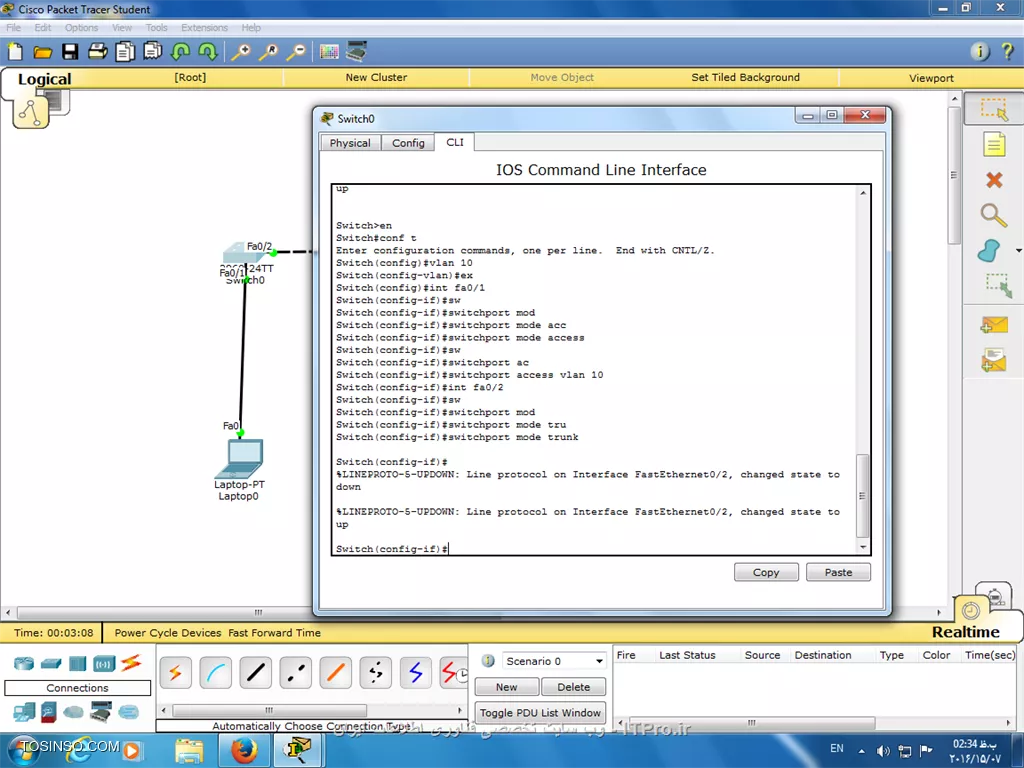
Task: Open the Options menu
Action: tap(81, 27)
